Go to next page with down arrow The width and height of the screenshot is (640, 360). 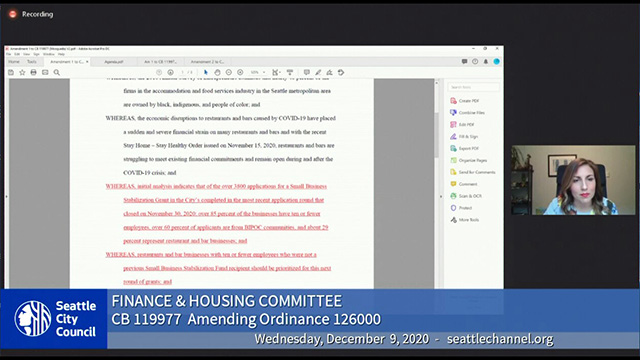coord(170,72)
